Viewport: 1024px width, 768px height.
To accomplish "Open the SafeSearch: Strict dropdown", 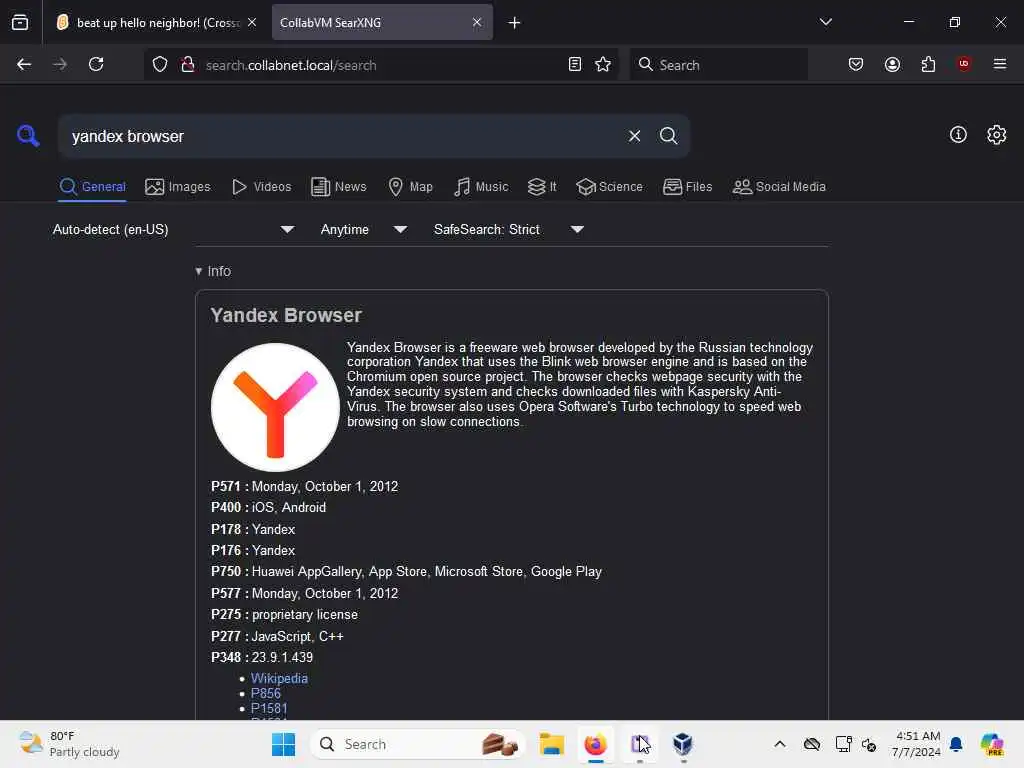I will point(509,229).
